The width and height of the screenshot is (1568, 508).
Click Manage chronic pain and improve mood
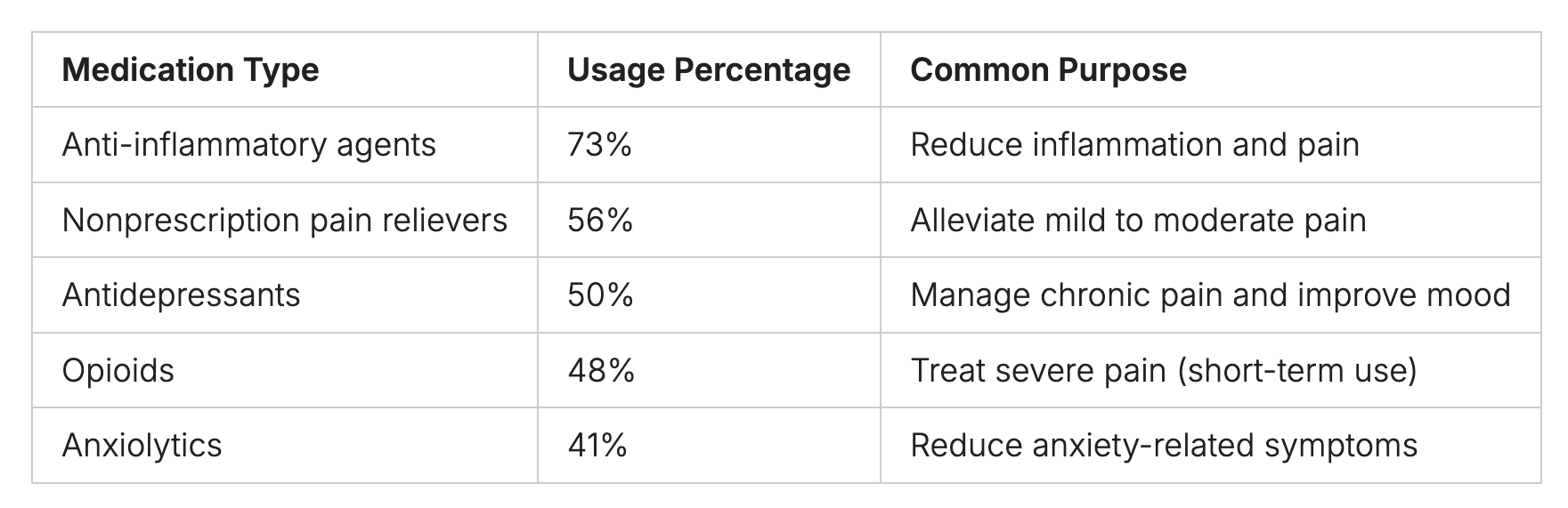1210,295
